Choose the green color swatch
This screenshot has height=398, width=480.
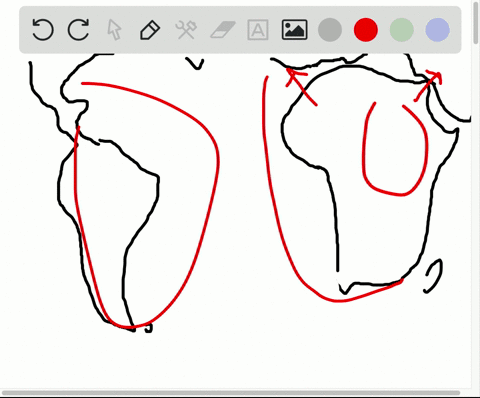click(x=402, y=30)
